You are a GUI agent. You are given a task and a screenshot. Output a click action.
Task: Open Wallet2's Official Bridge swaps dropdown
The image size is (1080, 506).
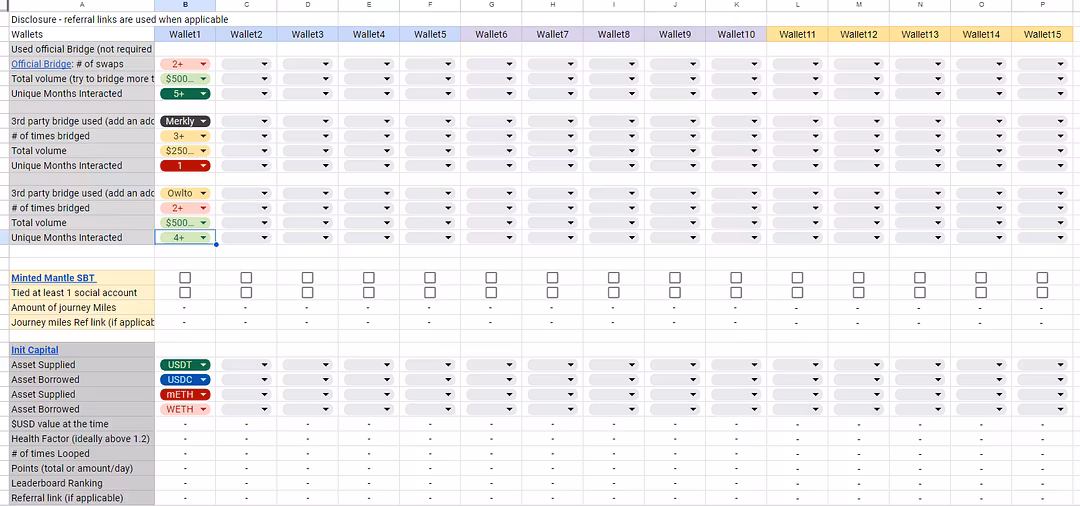246,64
